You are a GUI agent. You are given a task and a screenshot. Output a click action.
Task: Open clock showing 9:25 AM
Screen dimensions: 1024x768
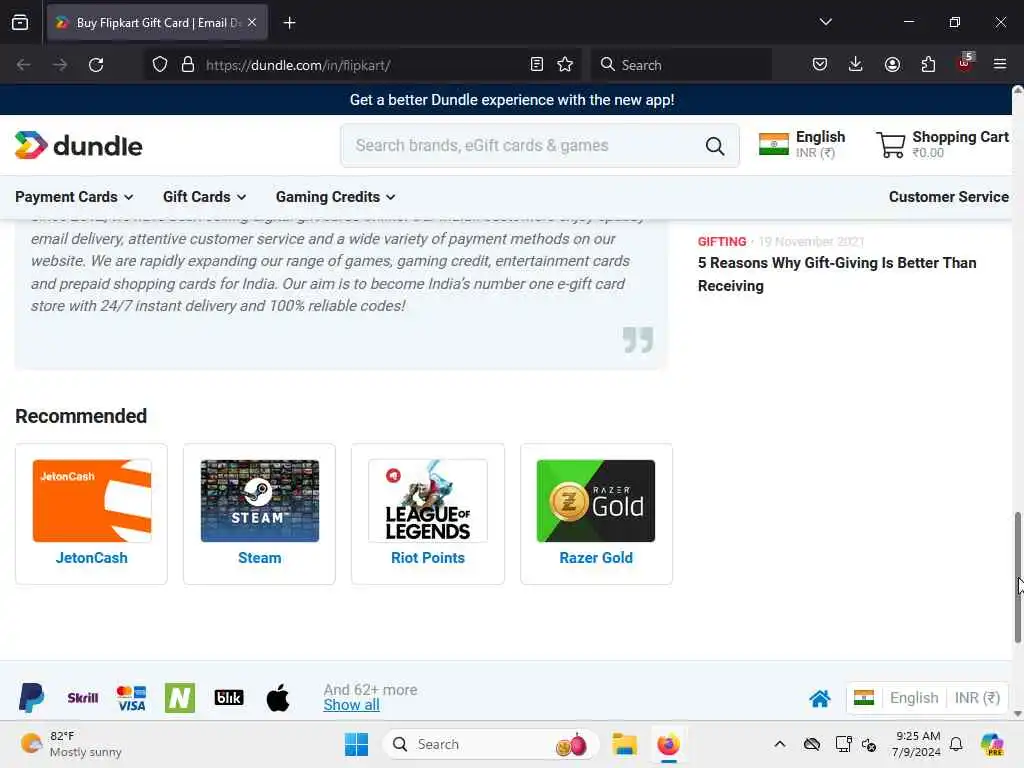(916, 744)
